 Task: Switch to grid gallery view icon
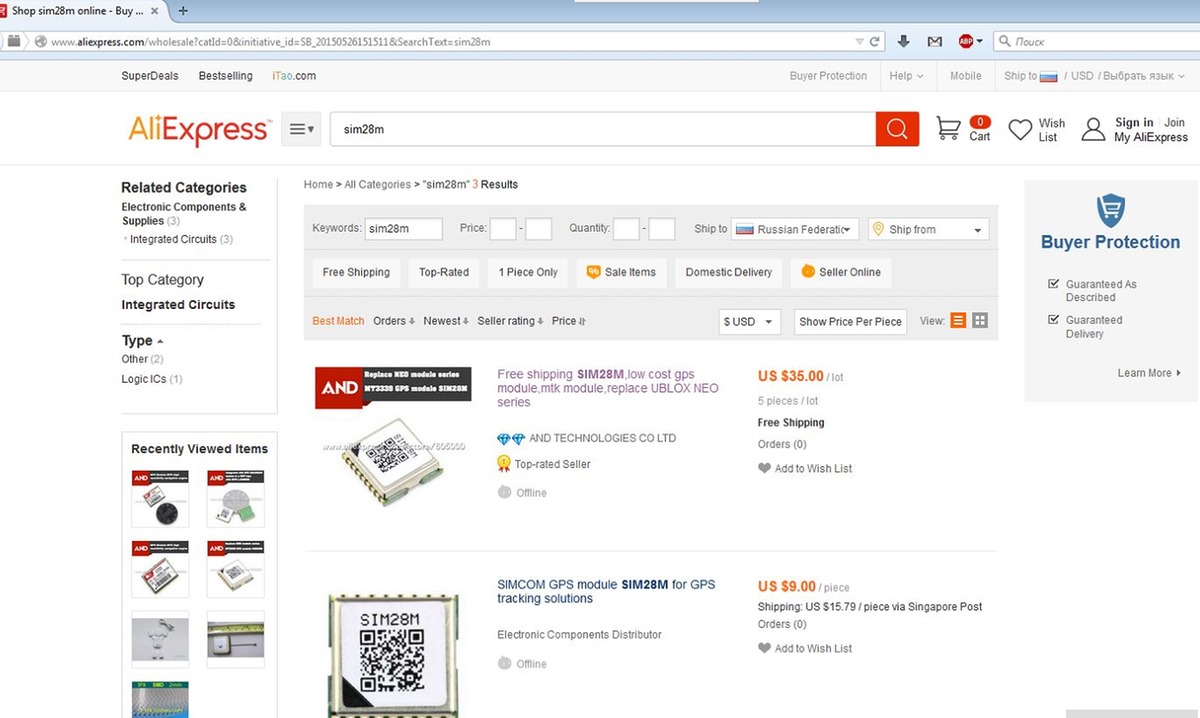[x=980, y=321]
